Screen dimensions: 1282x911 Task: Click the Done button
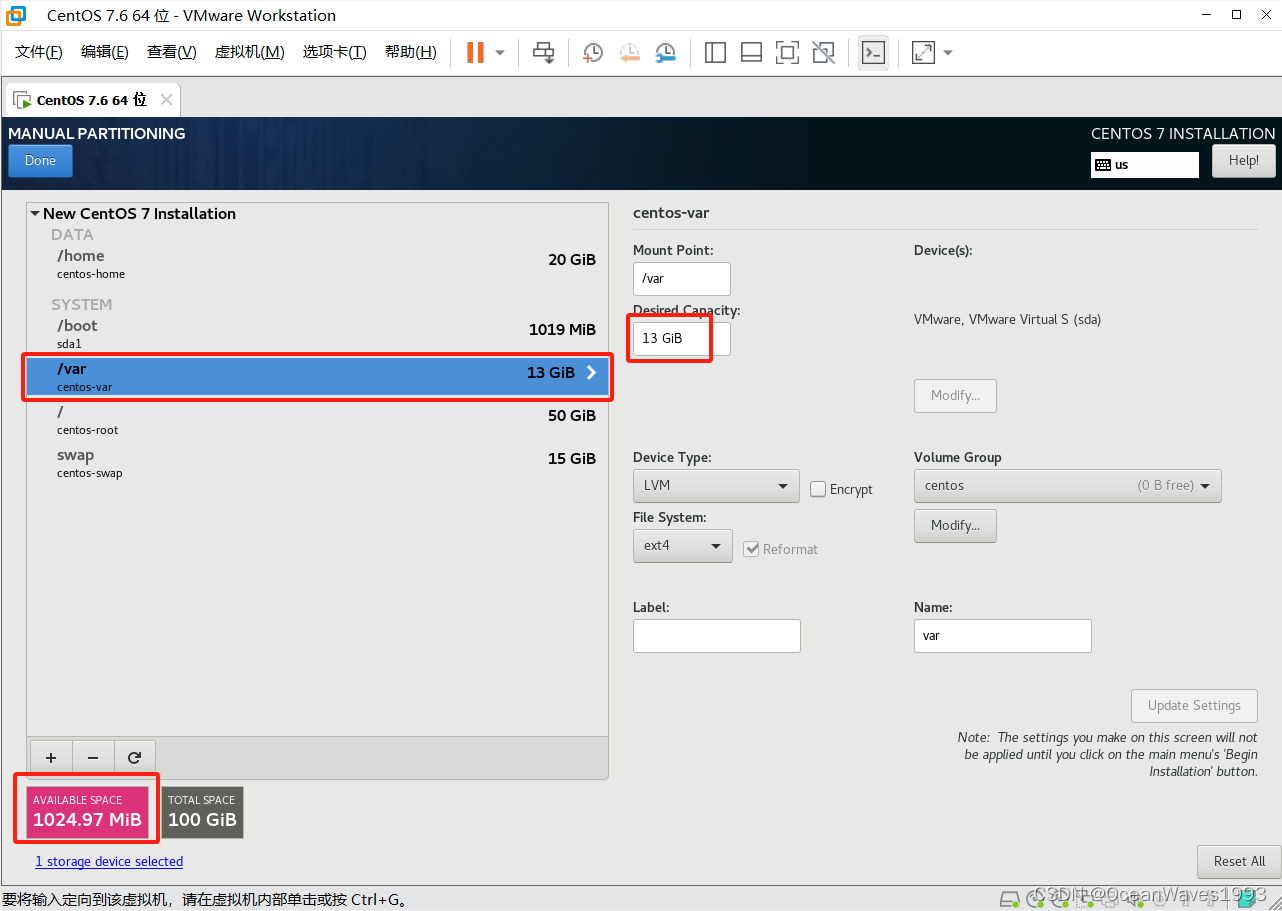40,161
